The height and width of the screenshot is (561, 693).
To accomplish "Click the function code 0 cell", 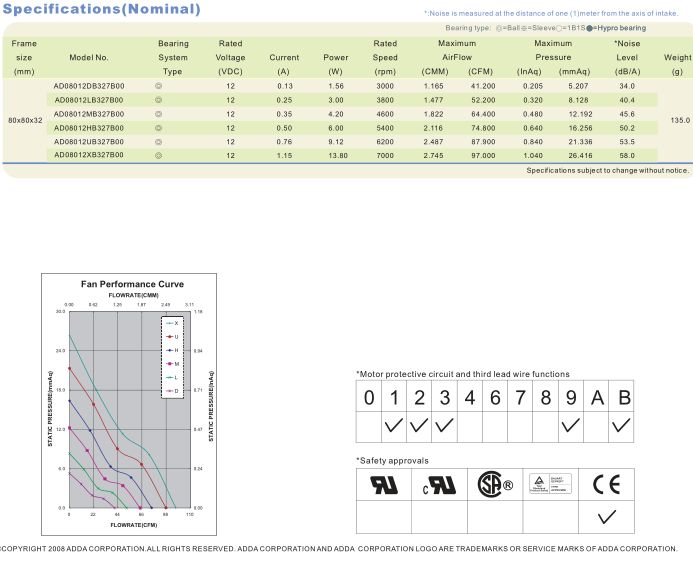I will (x=369, y=397).
